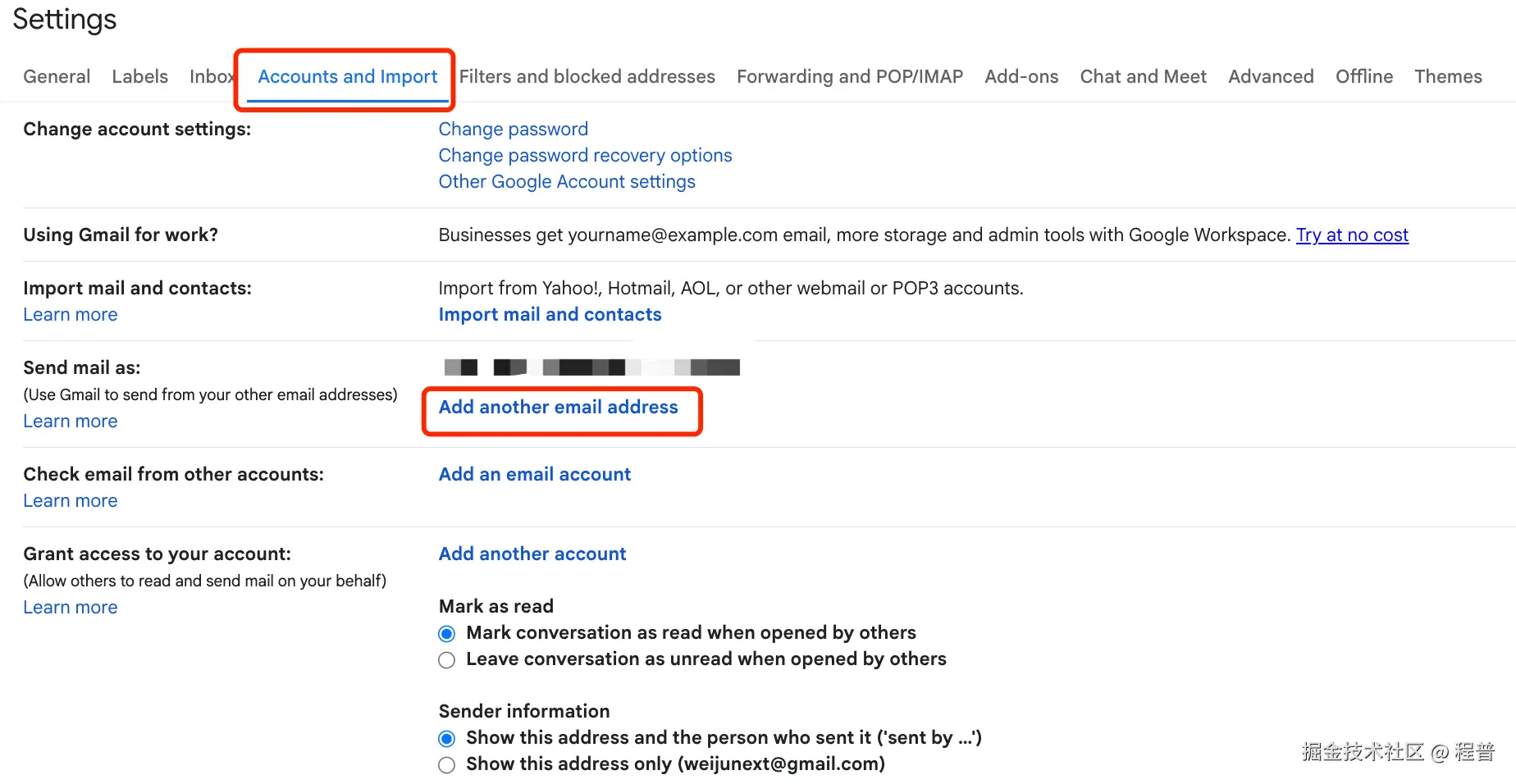Open the Change password link

513,129
